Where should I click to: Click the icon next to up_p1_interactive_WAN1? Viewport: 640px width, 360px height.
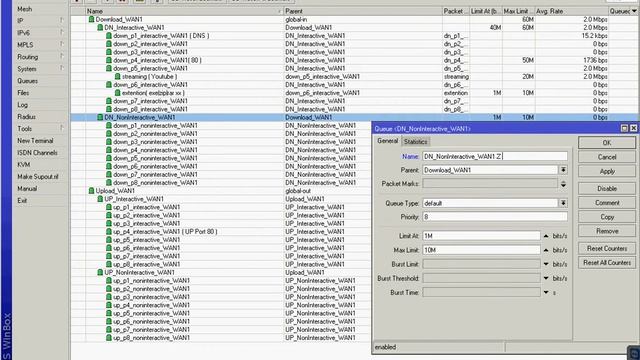tap(109, 207)
